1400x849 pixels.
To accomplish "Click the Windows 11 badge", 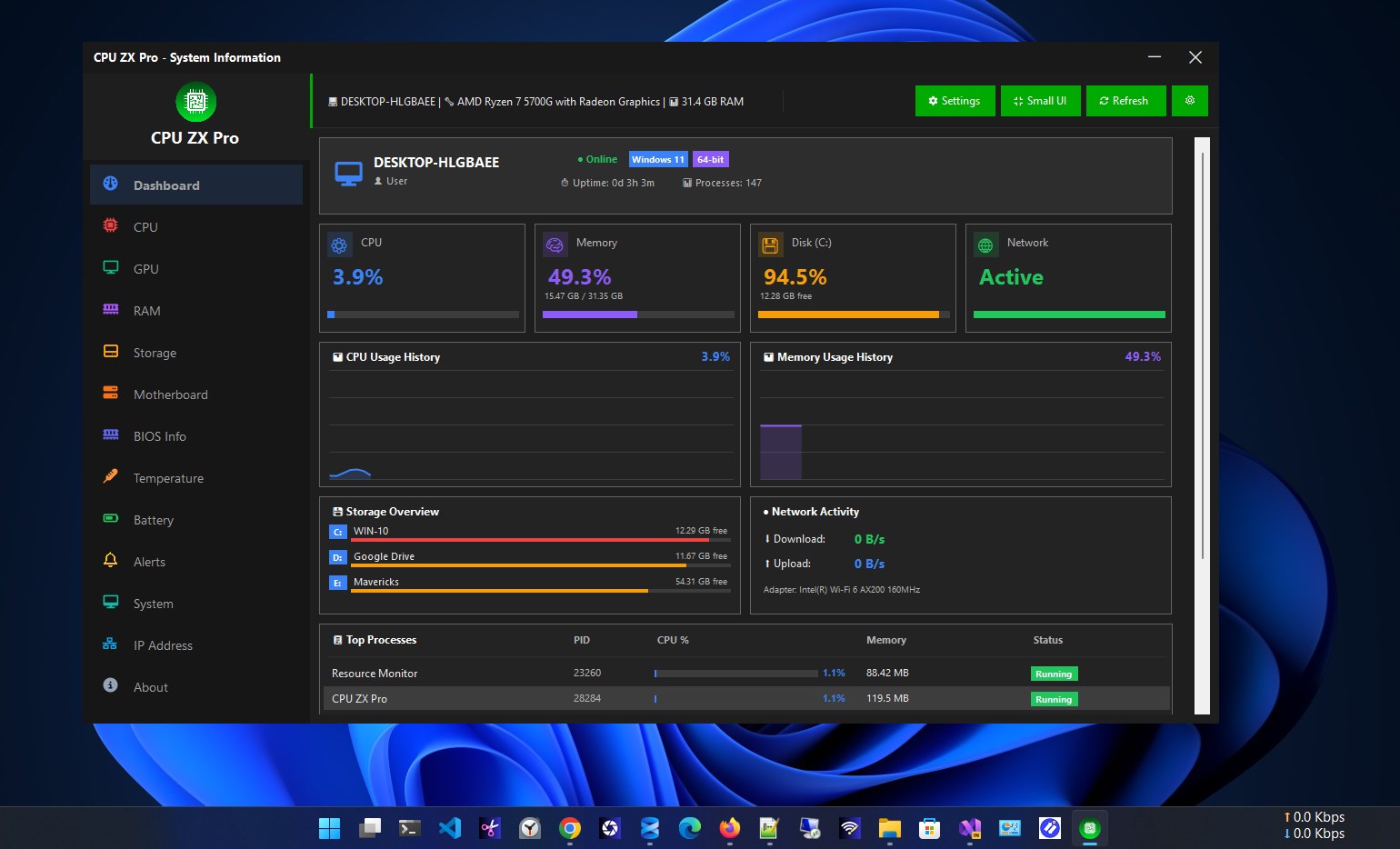I will [x=658, y=159].
